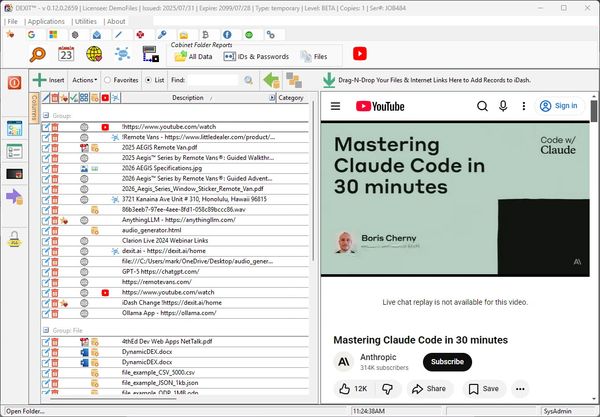Click the globe web icon in toolbar
Viewport: 600px width, 417px height.
[x=94, y=54]
